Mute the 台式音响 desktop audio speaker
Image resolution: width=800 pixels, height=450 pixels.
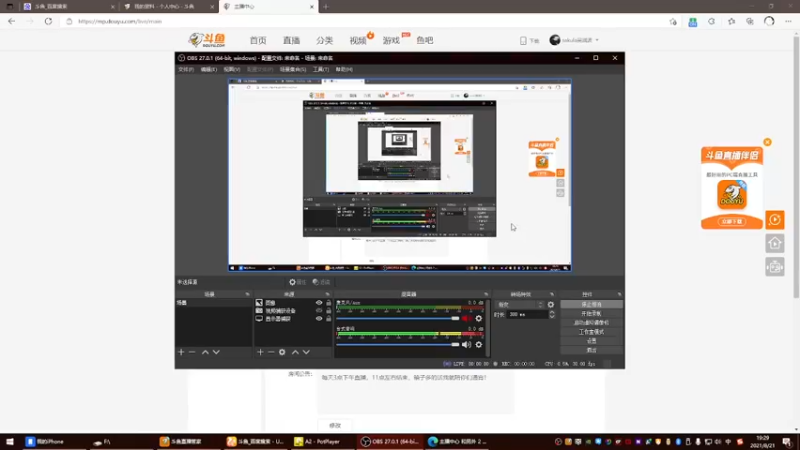coord(466,344)
